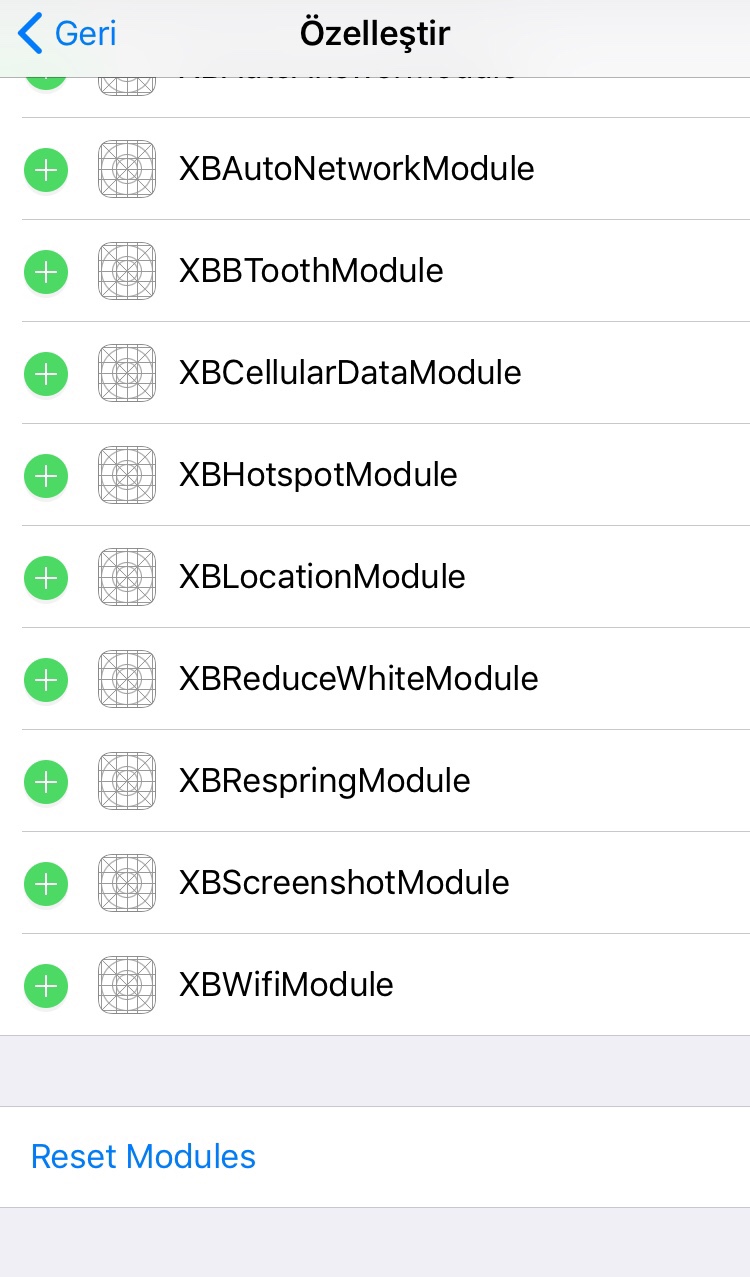Tap the XBHotspotModule placeholder icon
The height and width of the screenshot is (1277, 750).
pos(127,475)
